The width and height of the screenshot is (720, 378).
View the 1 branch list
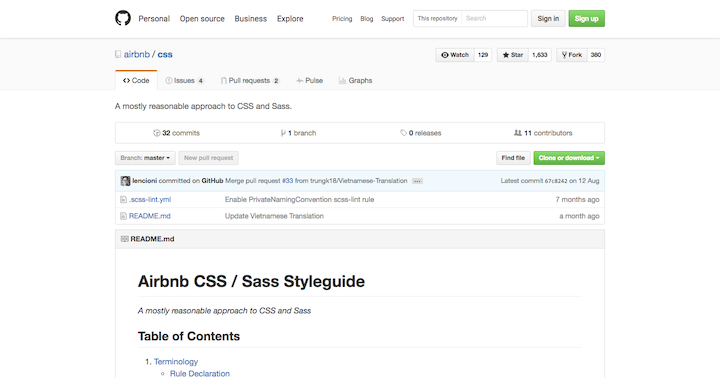point(298,133)
